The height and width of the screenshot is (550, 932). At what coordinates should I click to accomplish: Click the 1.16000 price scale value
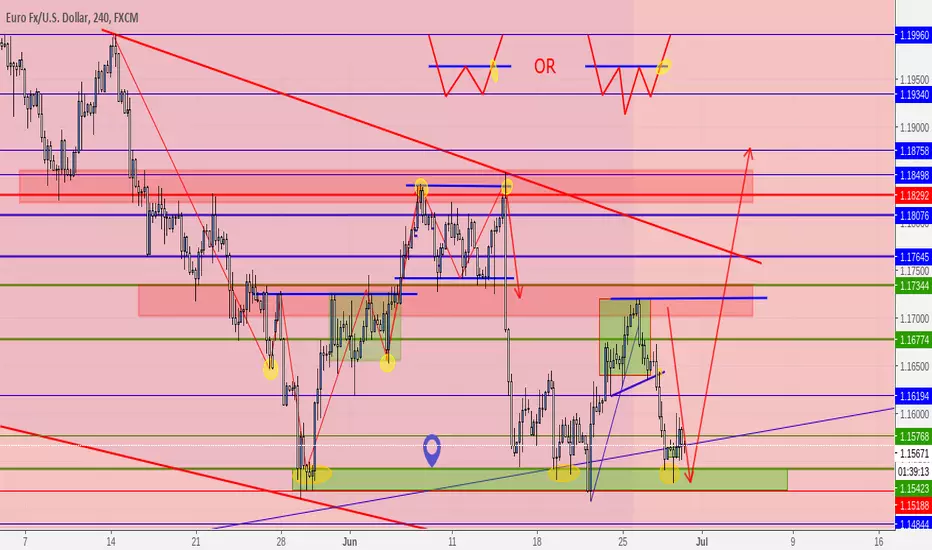914,414
